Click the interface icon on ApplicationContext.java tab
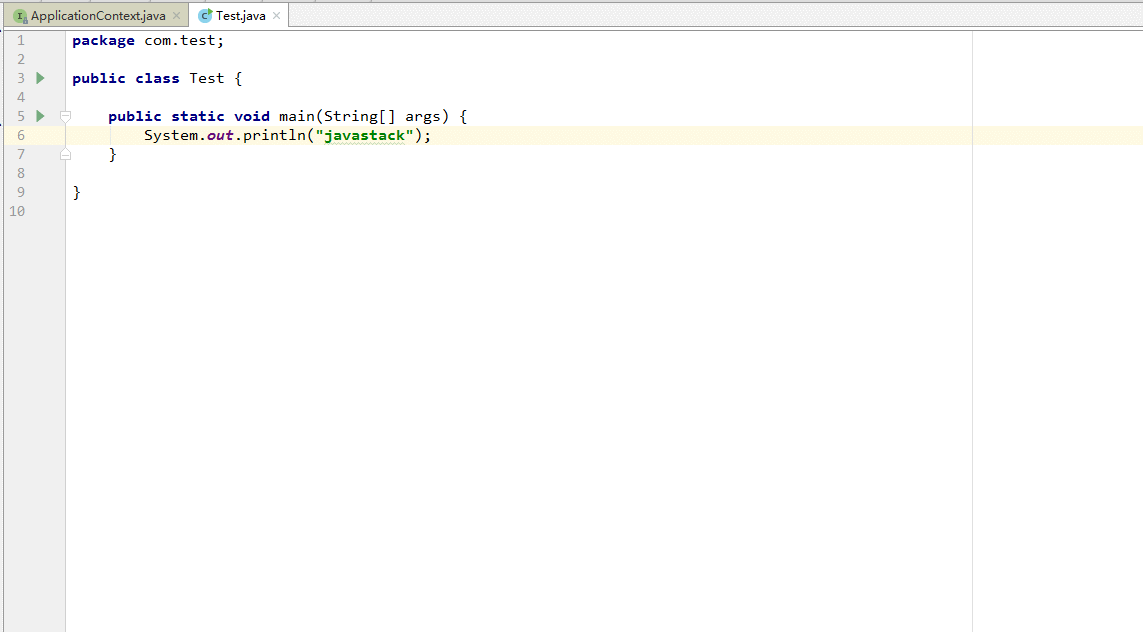The image size is (1143, 632). (x=20, y=15)
